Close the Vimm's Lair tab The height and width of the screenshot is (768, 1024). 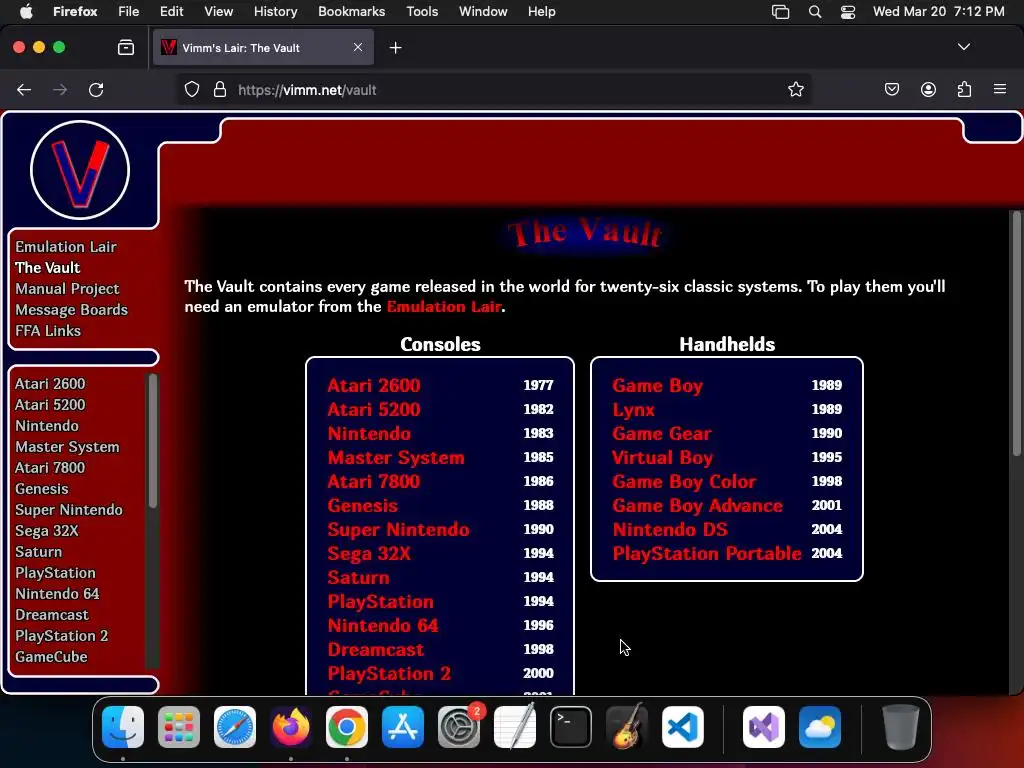[358, 47]
